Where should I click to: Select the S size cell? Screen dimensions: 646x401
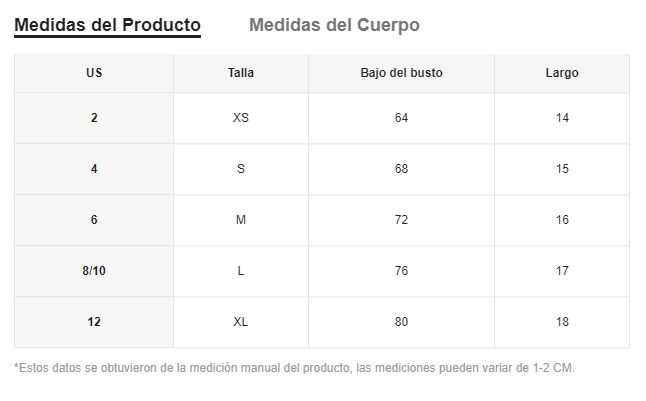[x=241, y=169]
